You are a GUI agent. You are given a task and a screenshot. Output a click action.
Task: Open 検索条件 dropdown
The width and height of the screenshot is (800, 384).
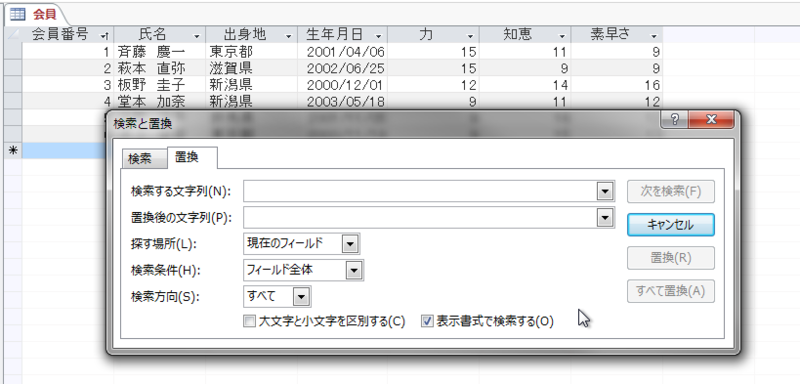pyautogui.click(x=354, y=270)
